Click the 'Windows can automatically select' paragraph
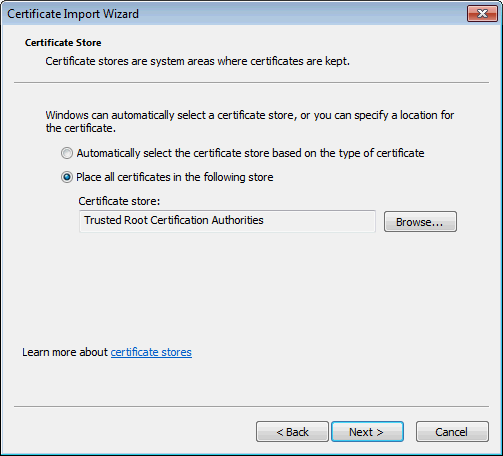The width and height of the screenshot is (503, 456). pyautogui.click(x=250, y=121)
